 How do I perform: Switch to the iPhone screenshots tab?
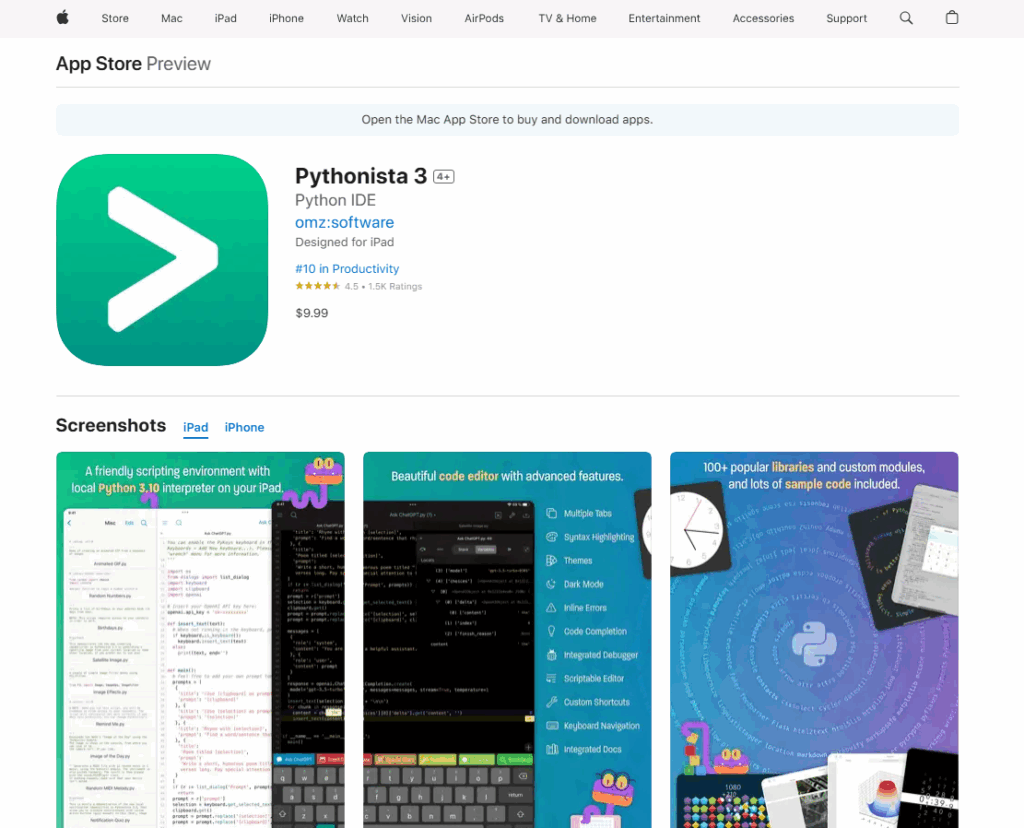[244, 427]
